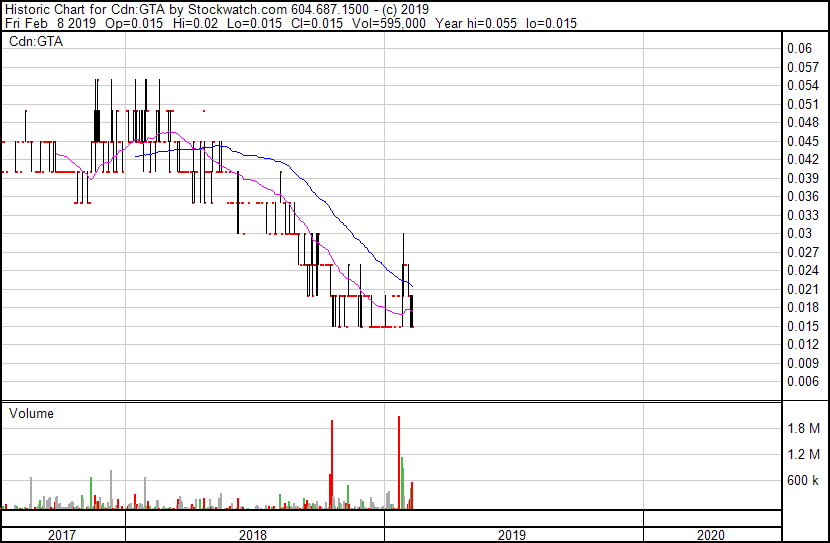830x543 pixels.
Task: Select the 'Fri Feb 8 2019' date text
Action: (x=50, y=23)
